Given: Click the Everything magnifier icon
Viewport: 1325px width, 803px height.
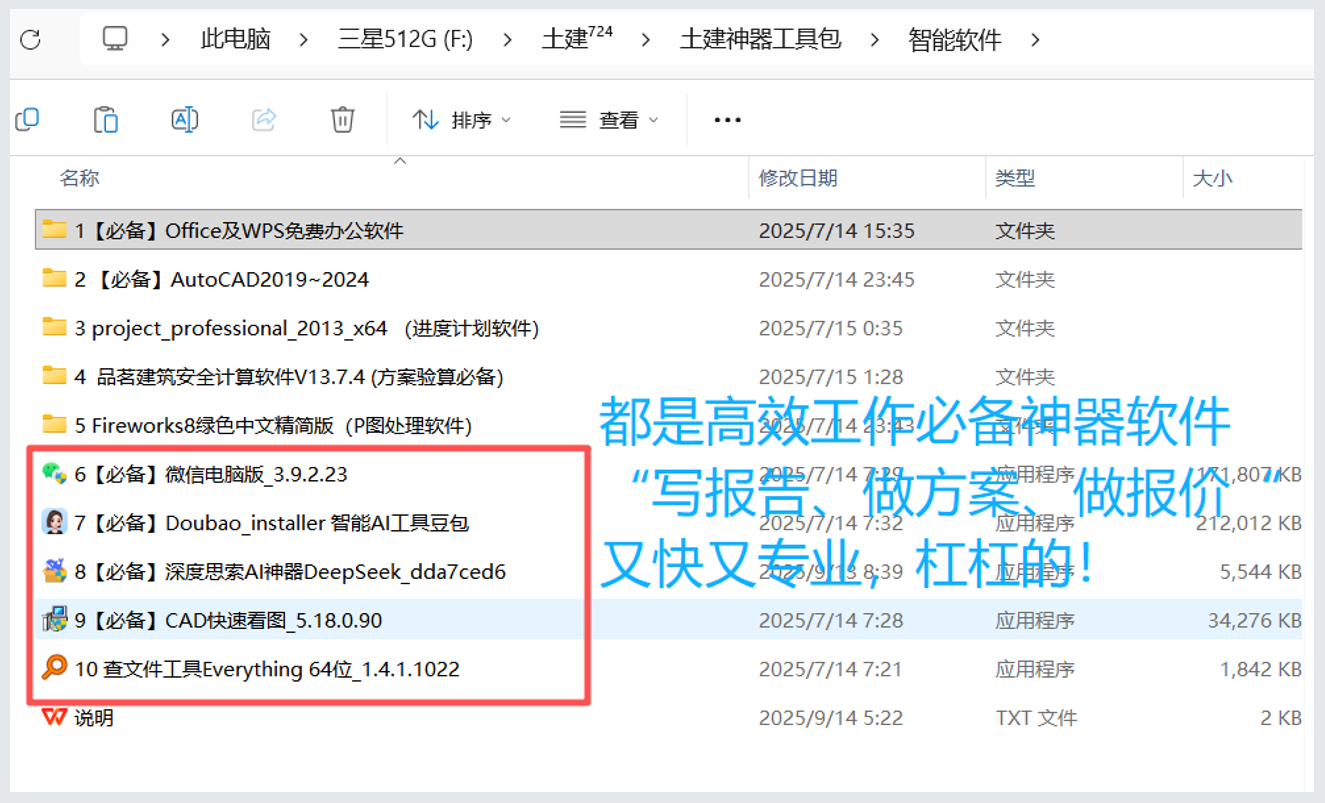Looking at the screenshot, I should 54,667.
